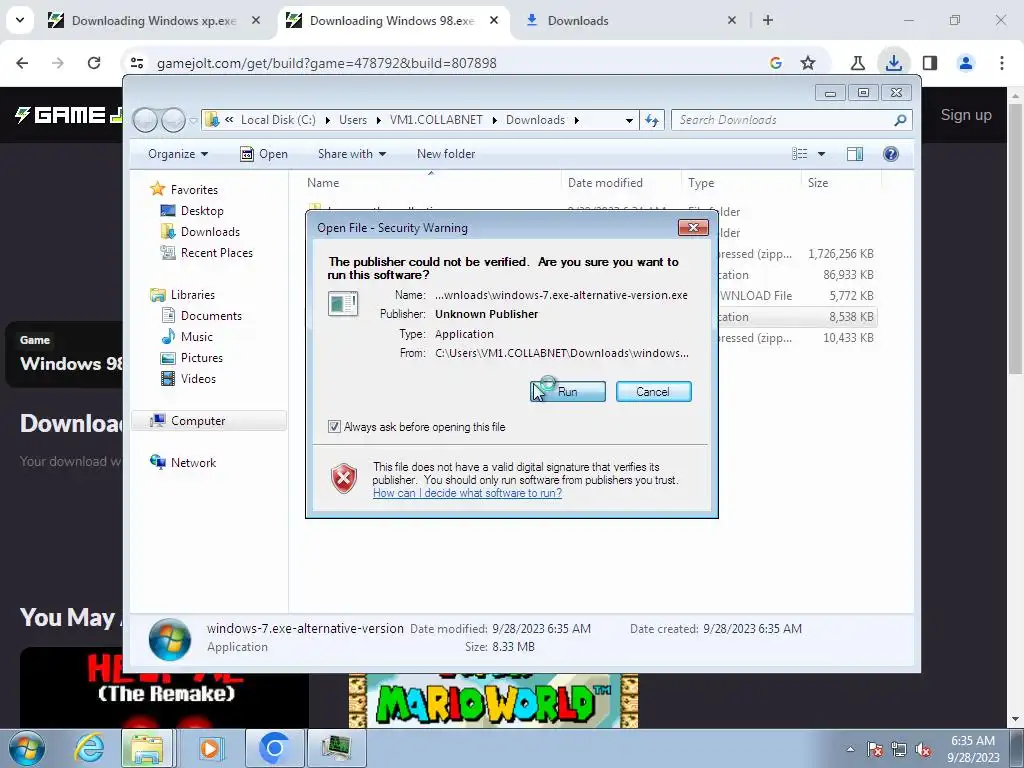This screenshot has width=1024, height=768.
Task: Open Chrome three-dot menu
Action: pyautogui.click(x=1002, y=63)
